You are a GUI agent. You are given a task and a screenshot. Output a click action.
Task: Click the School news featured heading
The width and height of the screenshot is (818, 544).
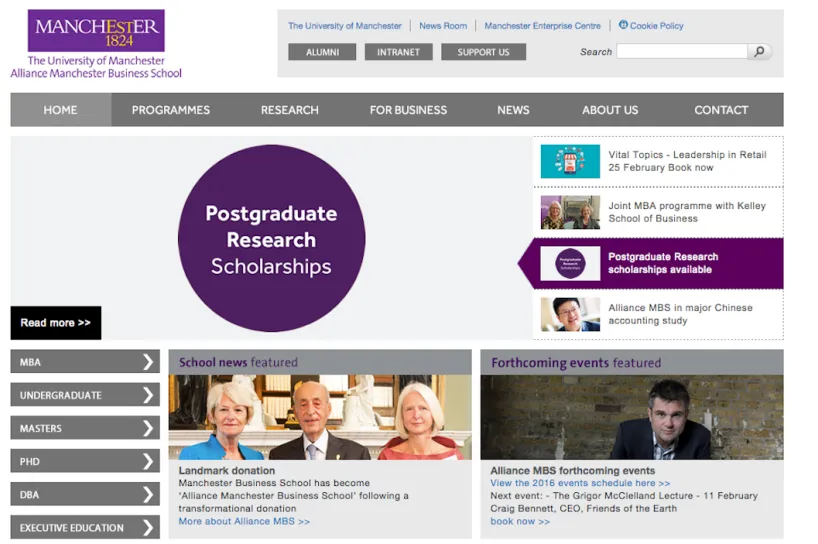tap(238, 362)
